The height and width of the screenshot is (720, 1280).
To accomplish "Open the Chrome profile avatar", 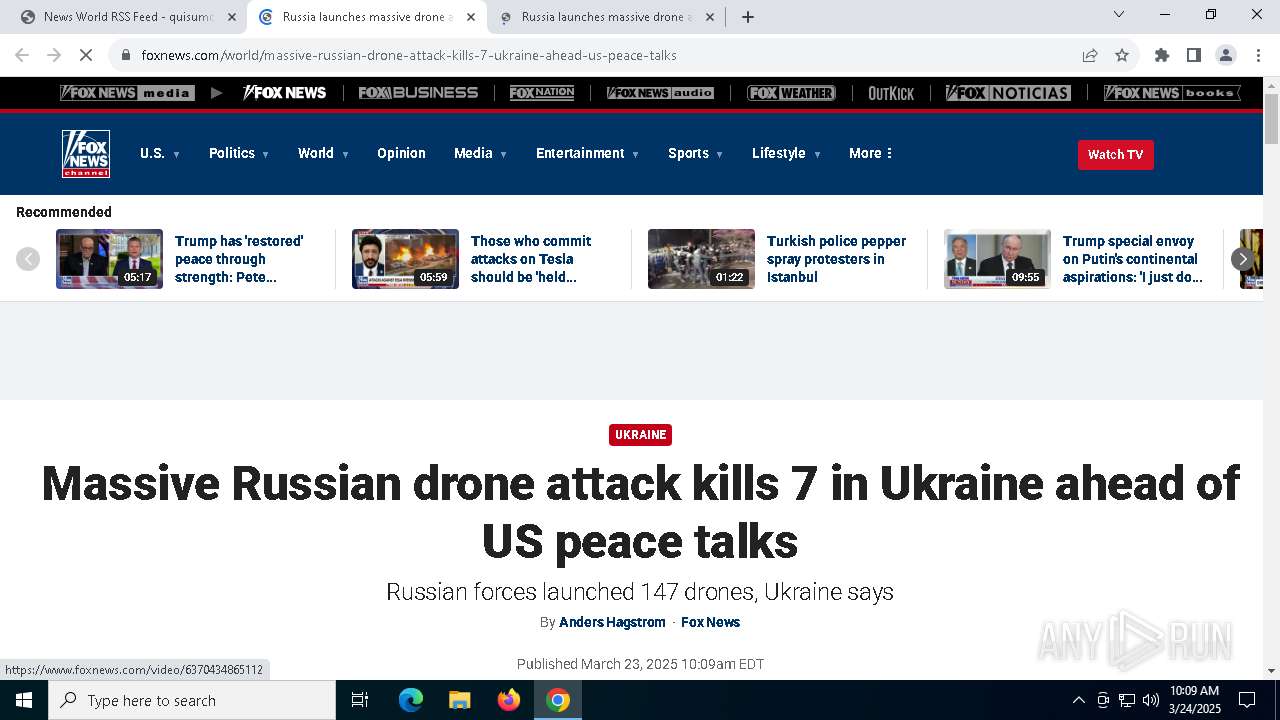I will pyautogui.click(x=1226, y=55).
